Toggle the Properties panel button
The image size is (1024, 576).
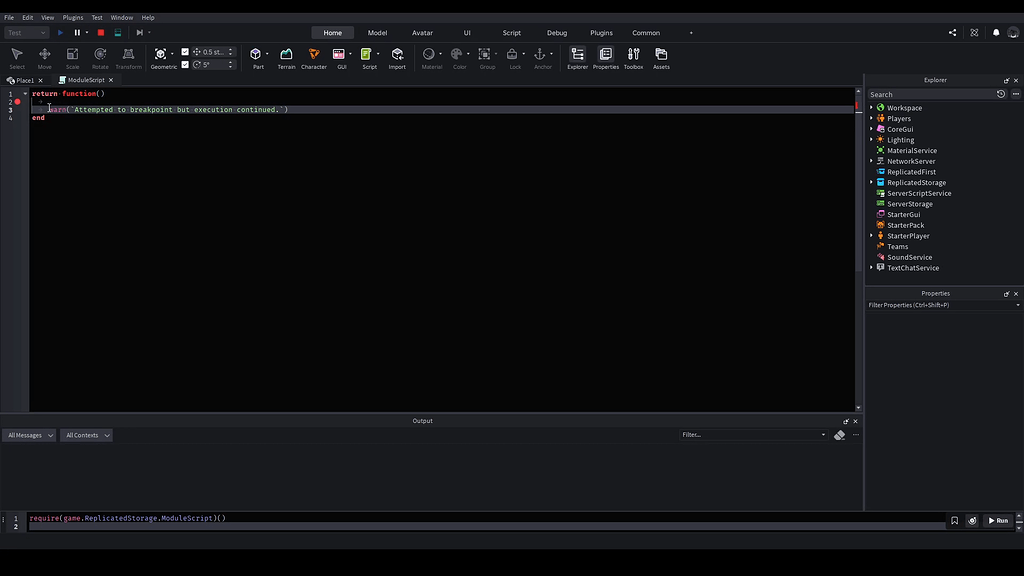coord(605,57)
